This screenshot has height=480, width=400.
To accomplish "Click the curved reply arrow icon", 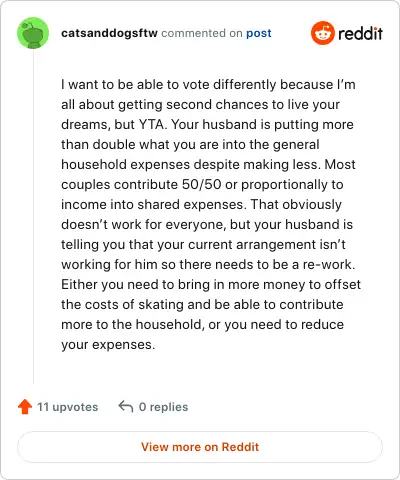I will (x=126, y=406).
